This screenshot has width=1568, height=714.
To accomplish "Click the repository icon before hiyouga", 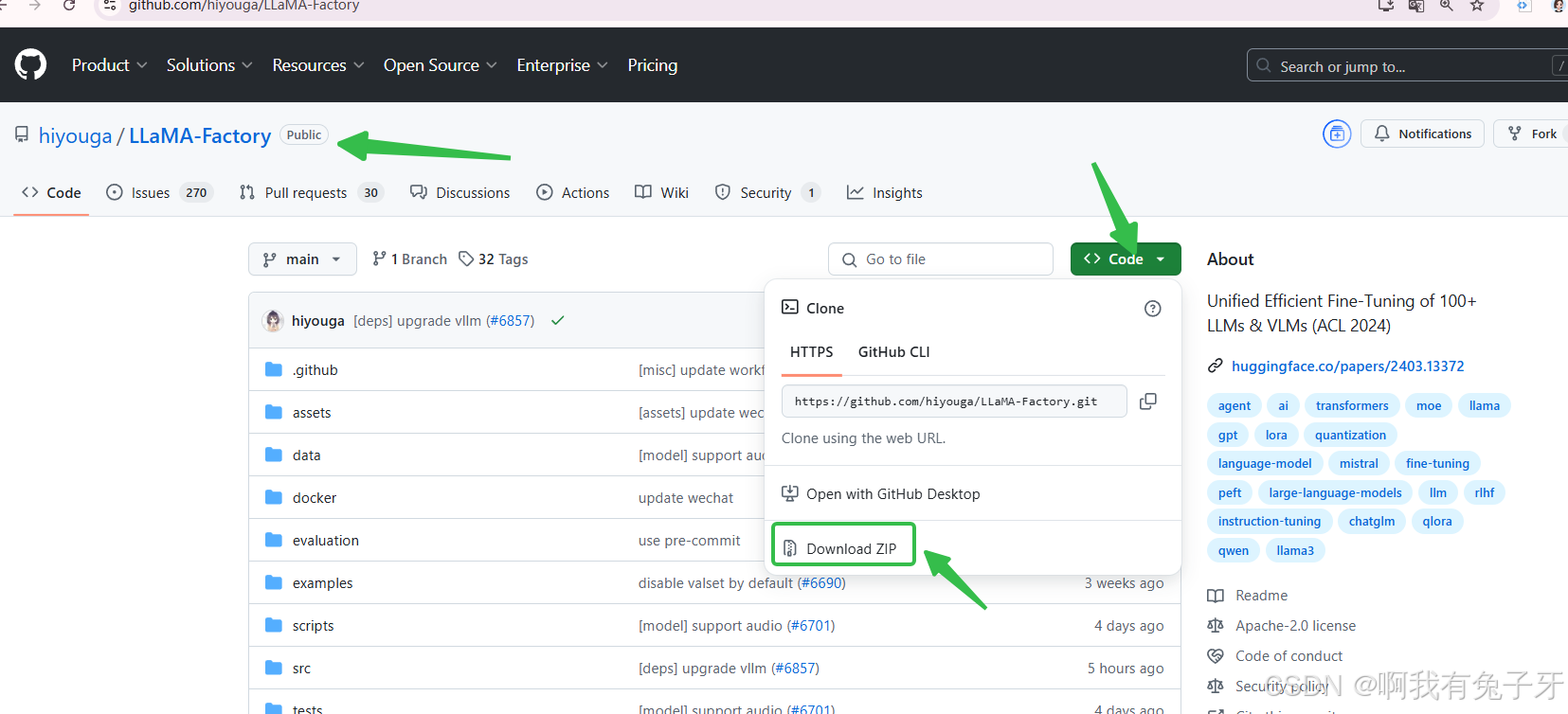I will tap(22, 134).
